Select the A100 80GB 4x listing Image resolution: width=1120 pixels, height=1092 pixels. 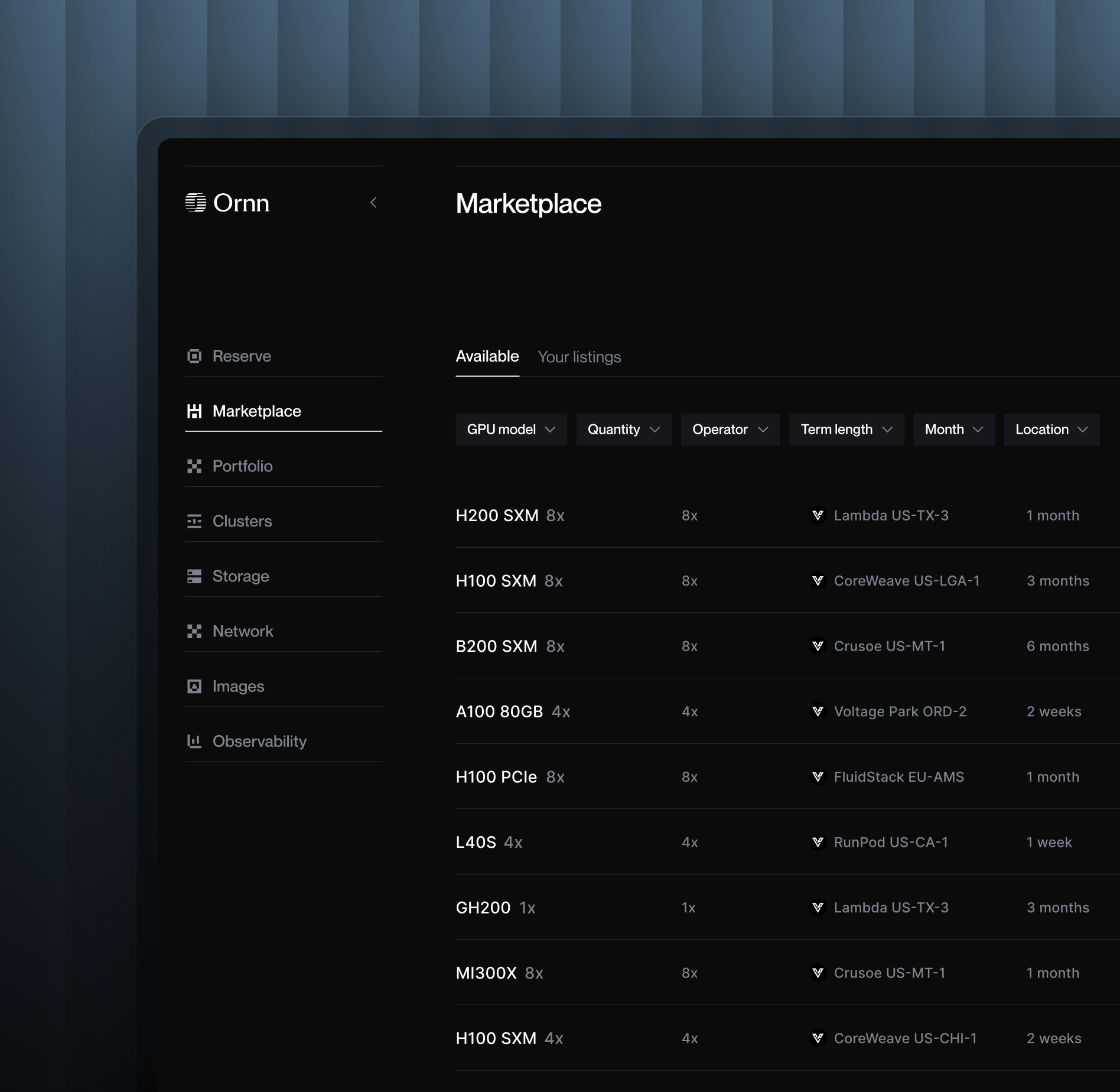coord(513,711)
